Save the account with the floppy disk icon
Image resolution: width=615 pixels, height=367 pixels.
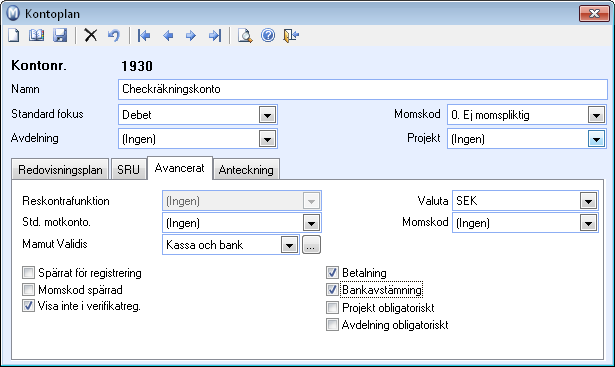(x=60, y=36)
